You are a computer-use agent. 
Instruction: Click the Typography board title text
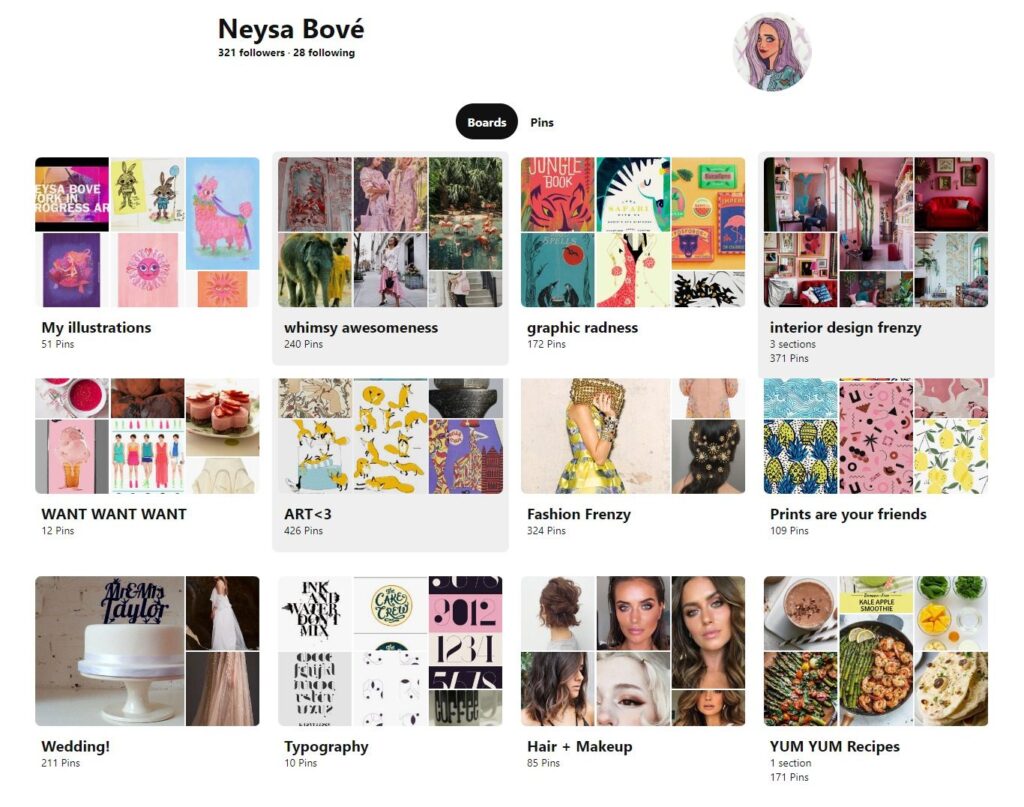[326, 747]
